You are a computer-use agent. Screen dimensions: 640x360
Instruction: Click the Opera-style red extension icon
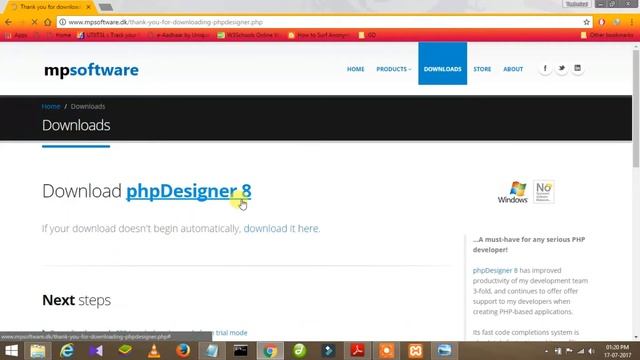point(602,22)
